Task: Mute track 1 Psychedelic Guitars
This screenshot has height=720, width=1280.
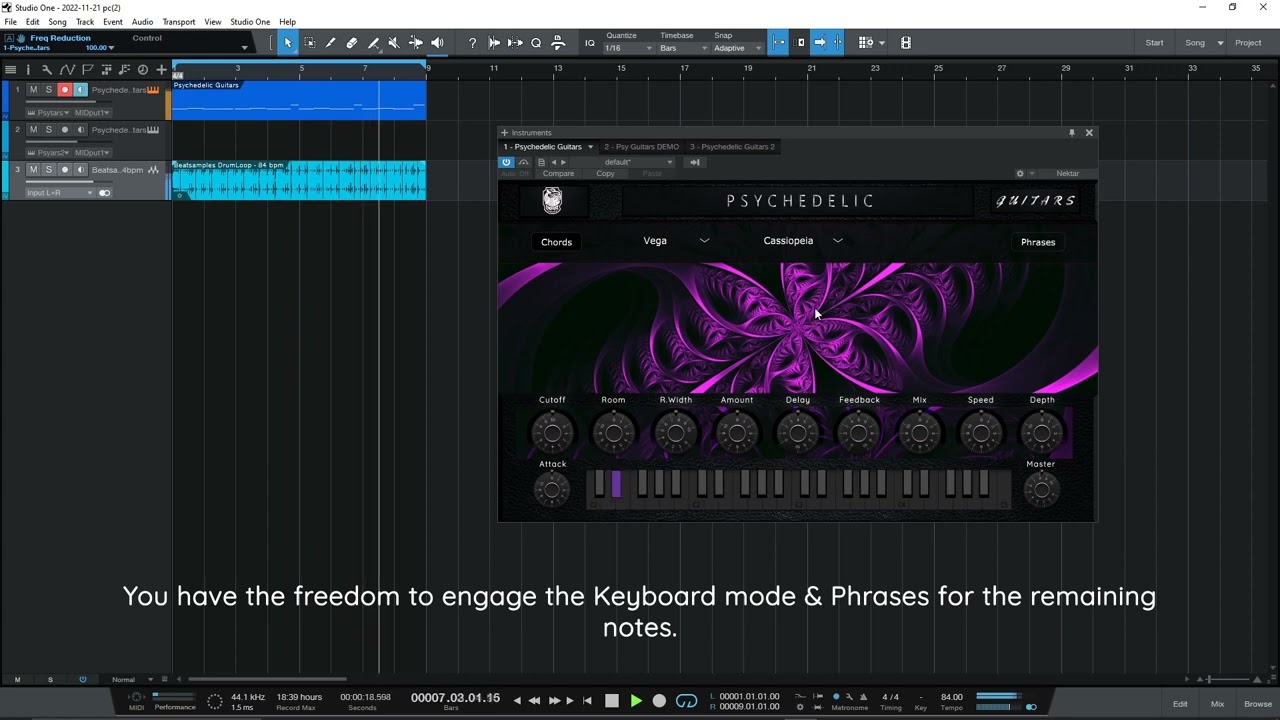Action: (33, 90)
